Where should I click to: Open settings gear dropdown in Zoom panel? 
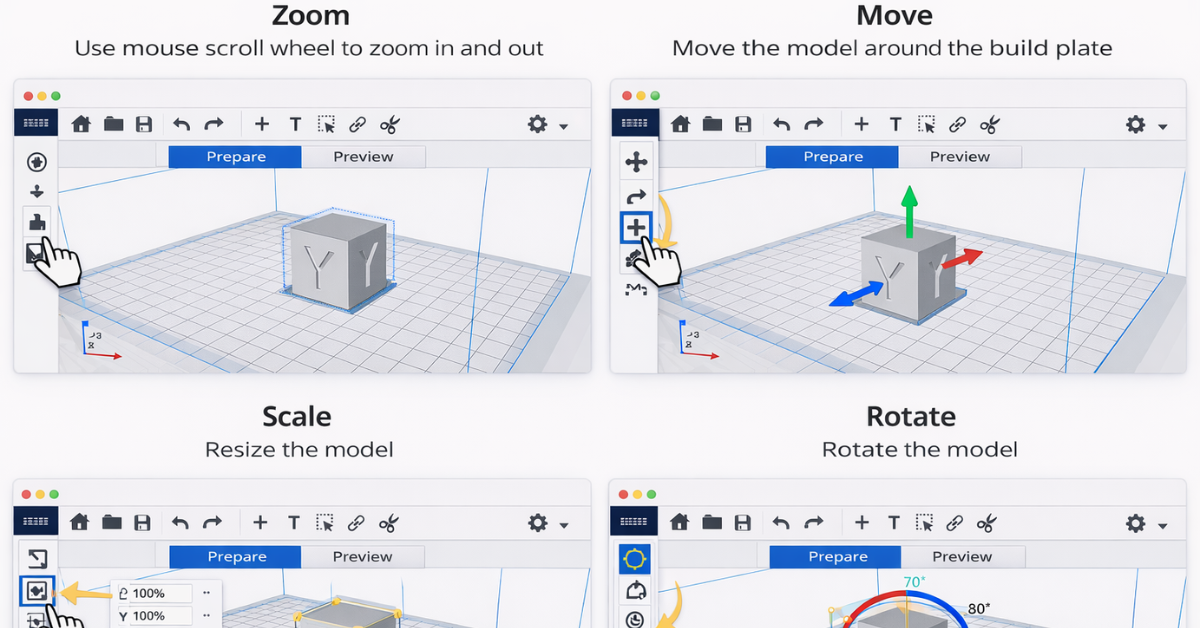(x=546, y=124)
